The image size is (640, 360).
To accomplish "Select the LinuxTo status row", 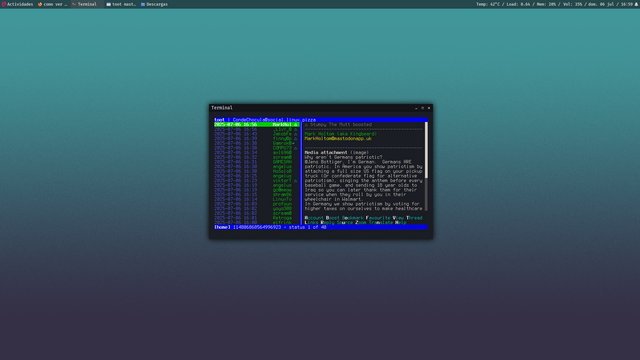I will click(257, 199).
